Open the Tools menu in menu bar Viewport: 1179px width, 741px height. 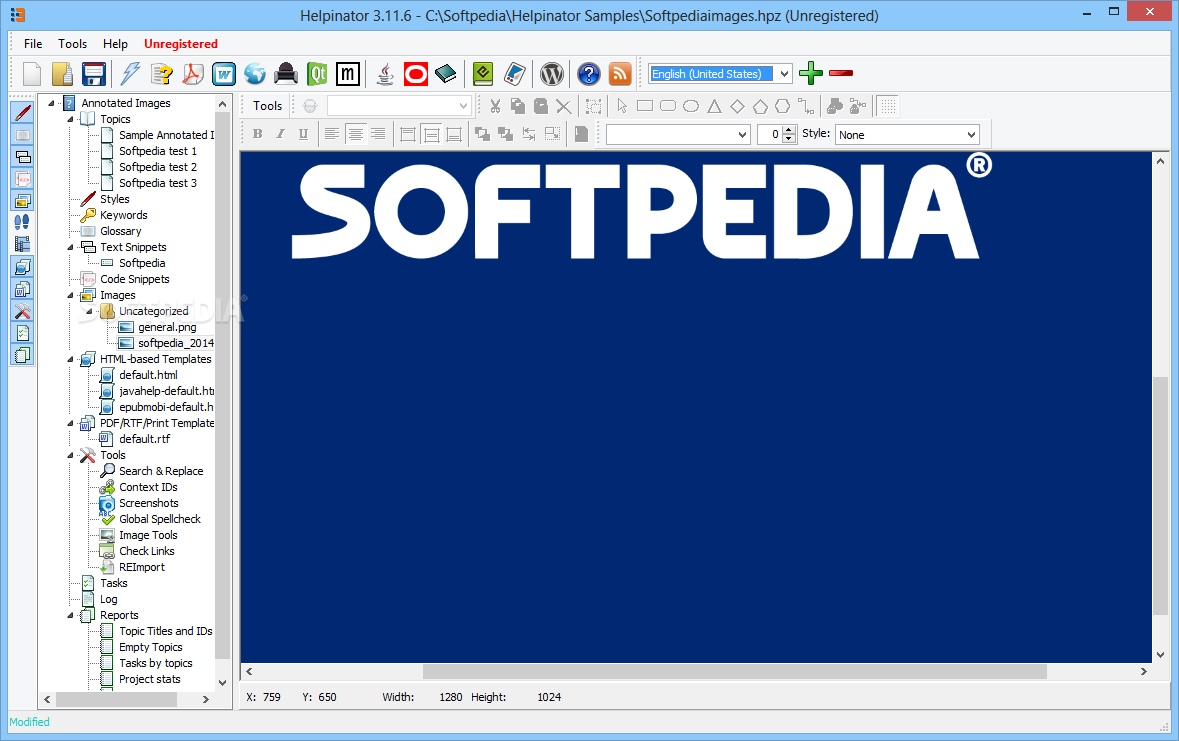click(72, 44)
